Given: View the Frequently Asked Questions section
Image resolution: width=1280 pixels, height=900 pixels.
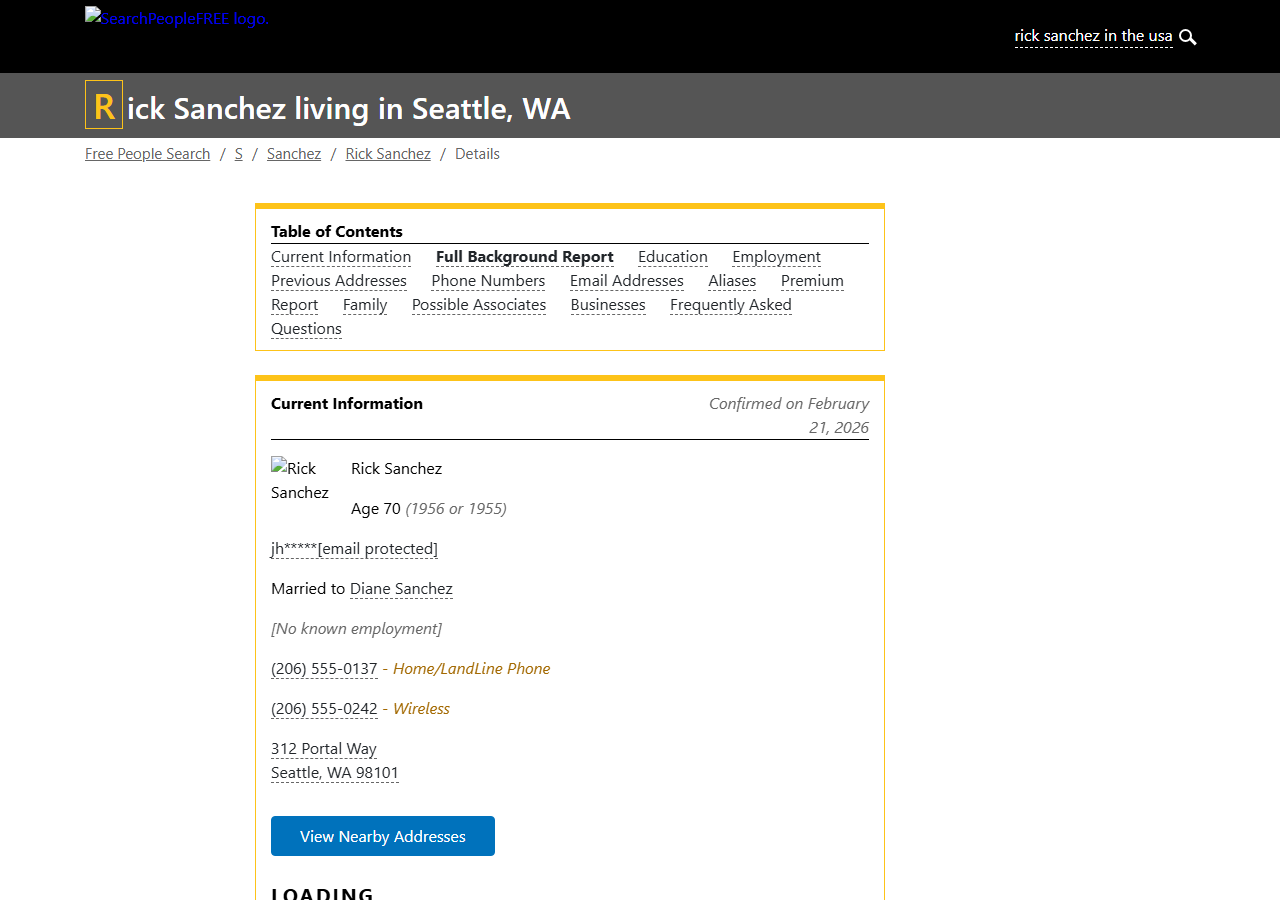Looking at the screenshot, I should click(x=730, y=305).
